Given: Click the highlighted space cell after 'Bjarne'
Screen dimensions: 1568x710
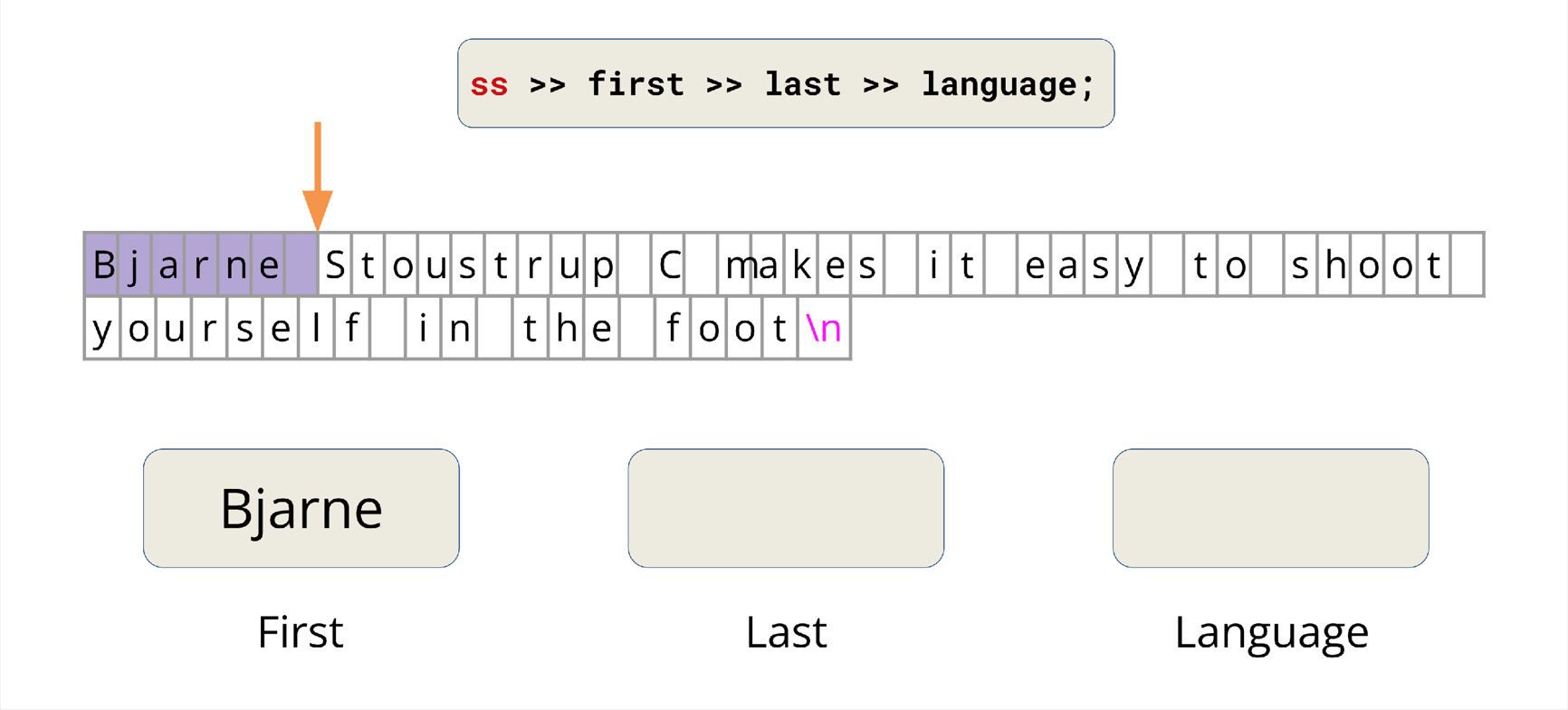Looking at the screenshot, I should pyautogui.click(x=301, y=265).
